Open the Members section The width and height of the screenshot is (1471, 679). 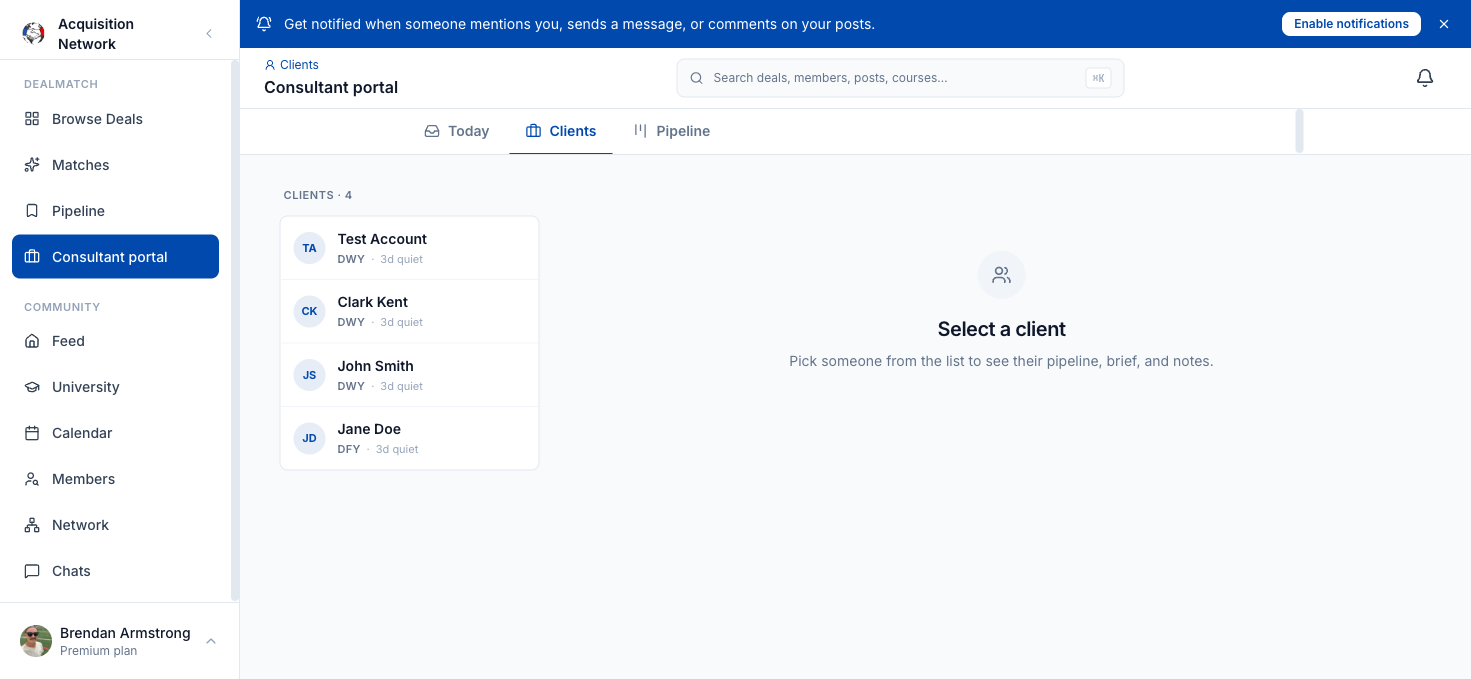[x=115, y=479]
